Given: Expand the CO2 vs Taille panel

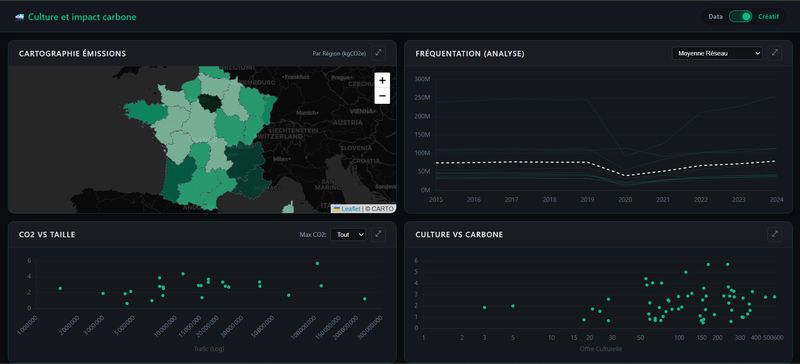Looking at the screenshot, I should tap(378, 234).
